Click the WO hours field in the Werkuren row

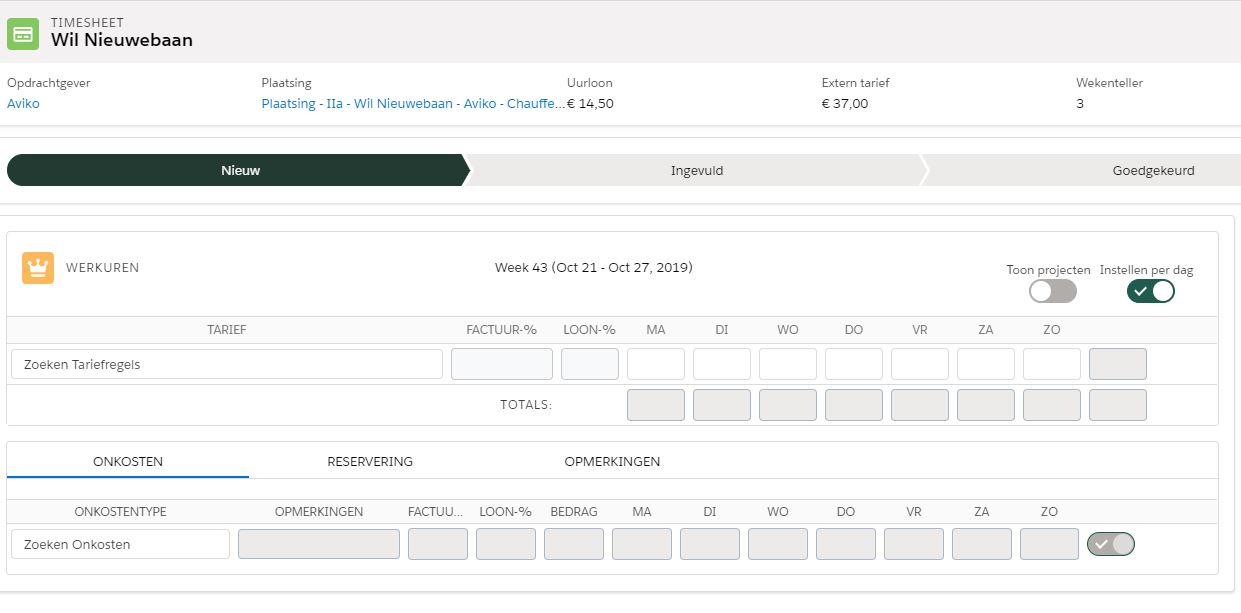788,364
